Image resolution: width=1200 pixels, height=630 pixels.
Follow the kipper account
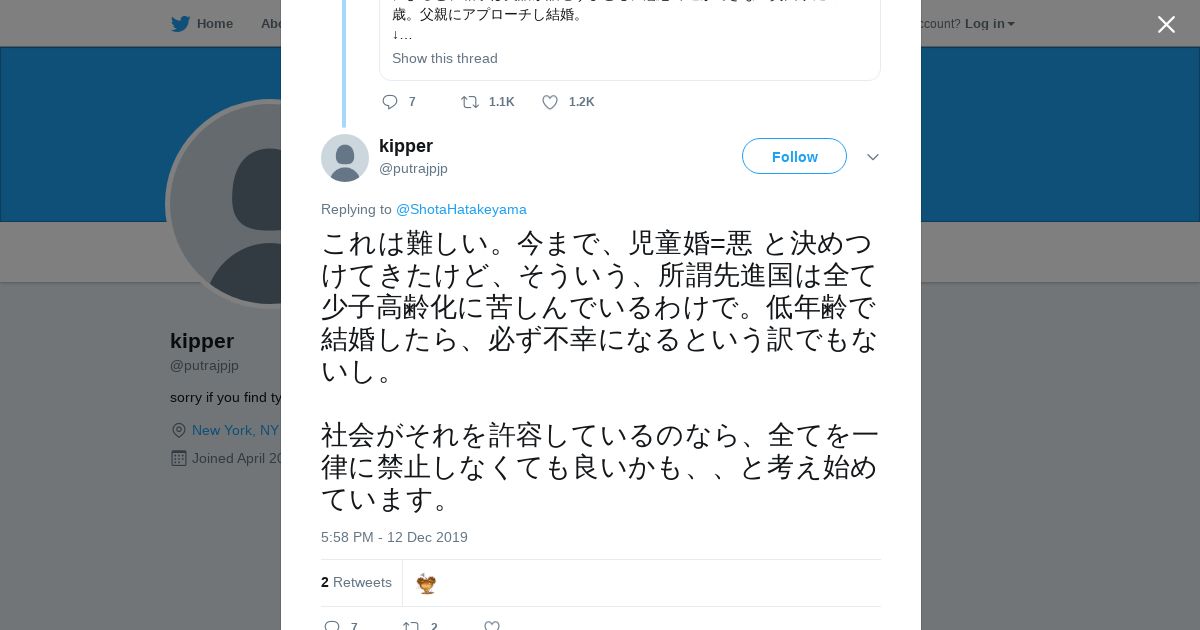(x=794, y=157)
